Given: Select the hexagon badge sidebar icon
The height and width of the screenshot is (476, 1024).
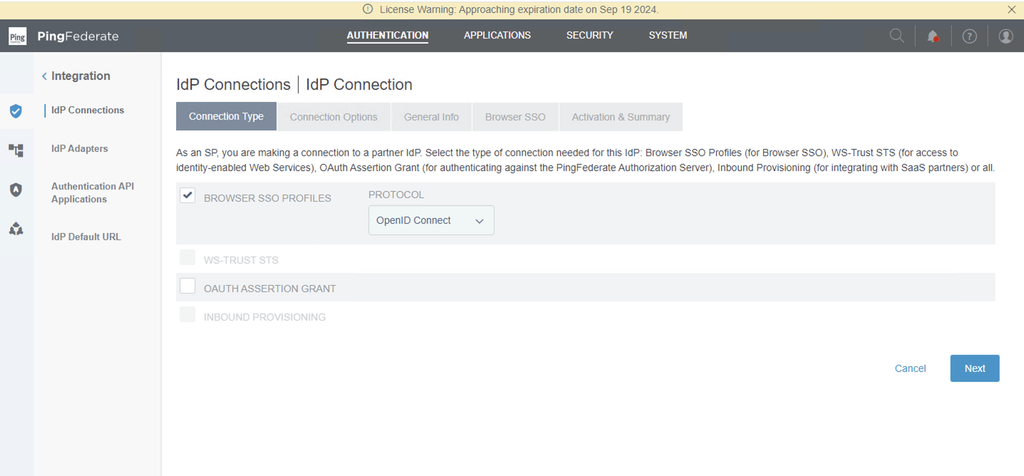Looking at the screenshot, I should [x=16, y=190].
